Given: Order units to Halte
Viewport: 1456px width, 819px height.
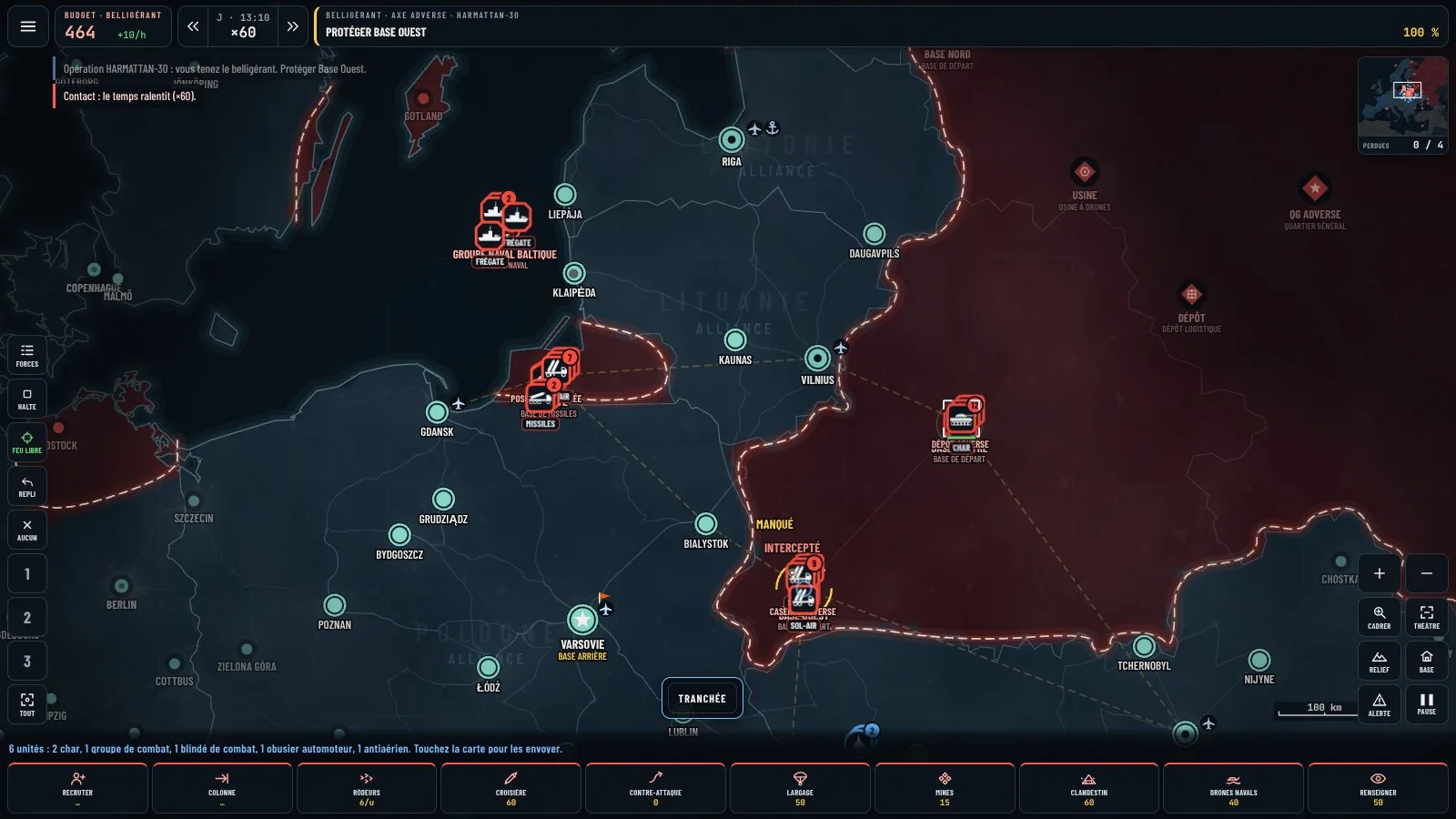Looking at the screenshot, I should [x=27, y=399].
